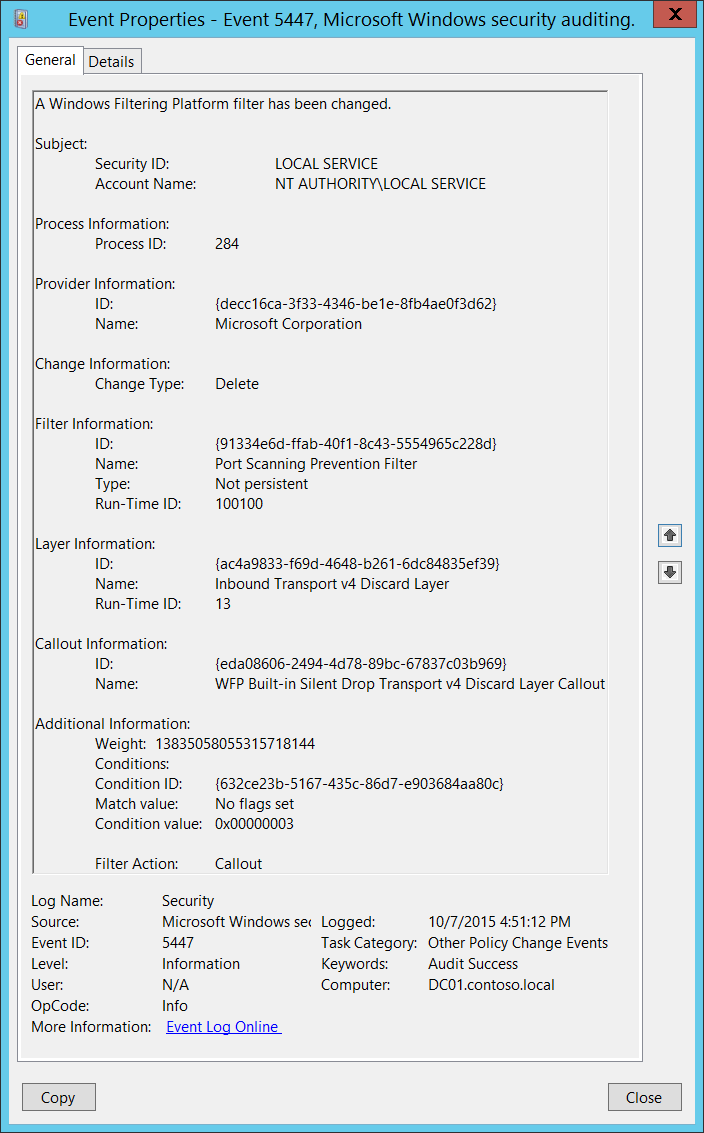Go to next event with down arrow
Viewport: 704px width, 1133px height.
pyautogui.click(x=670, y=572)
